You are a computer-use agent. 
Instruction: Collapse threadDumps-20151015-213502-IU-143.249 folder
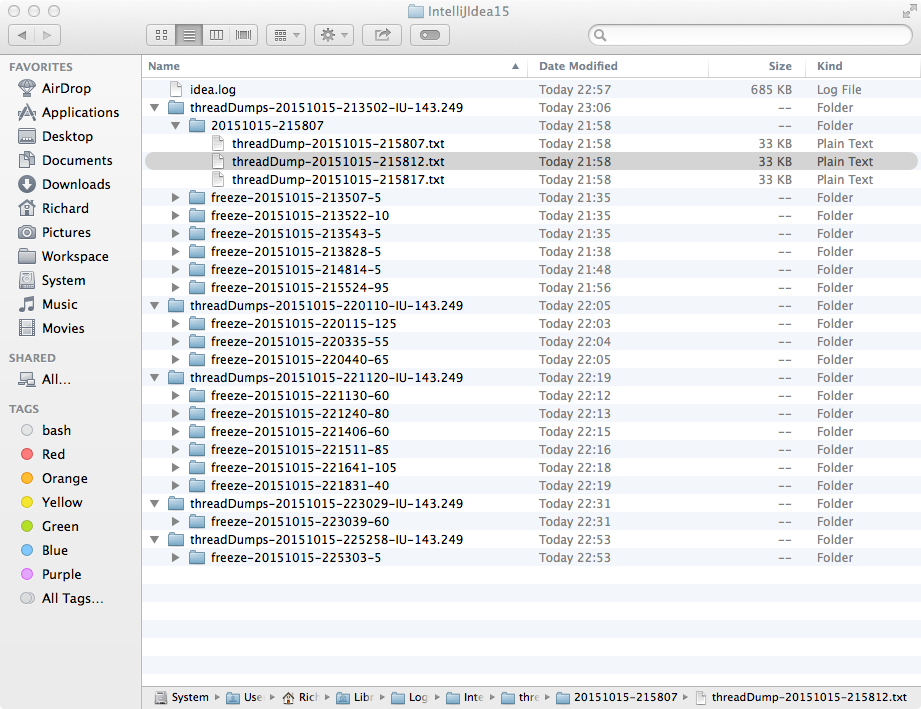click(154, 107)
